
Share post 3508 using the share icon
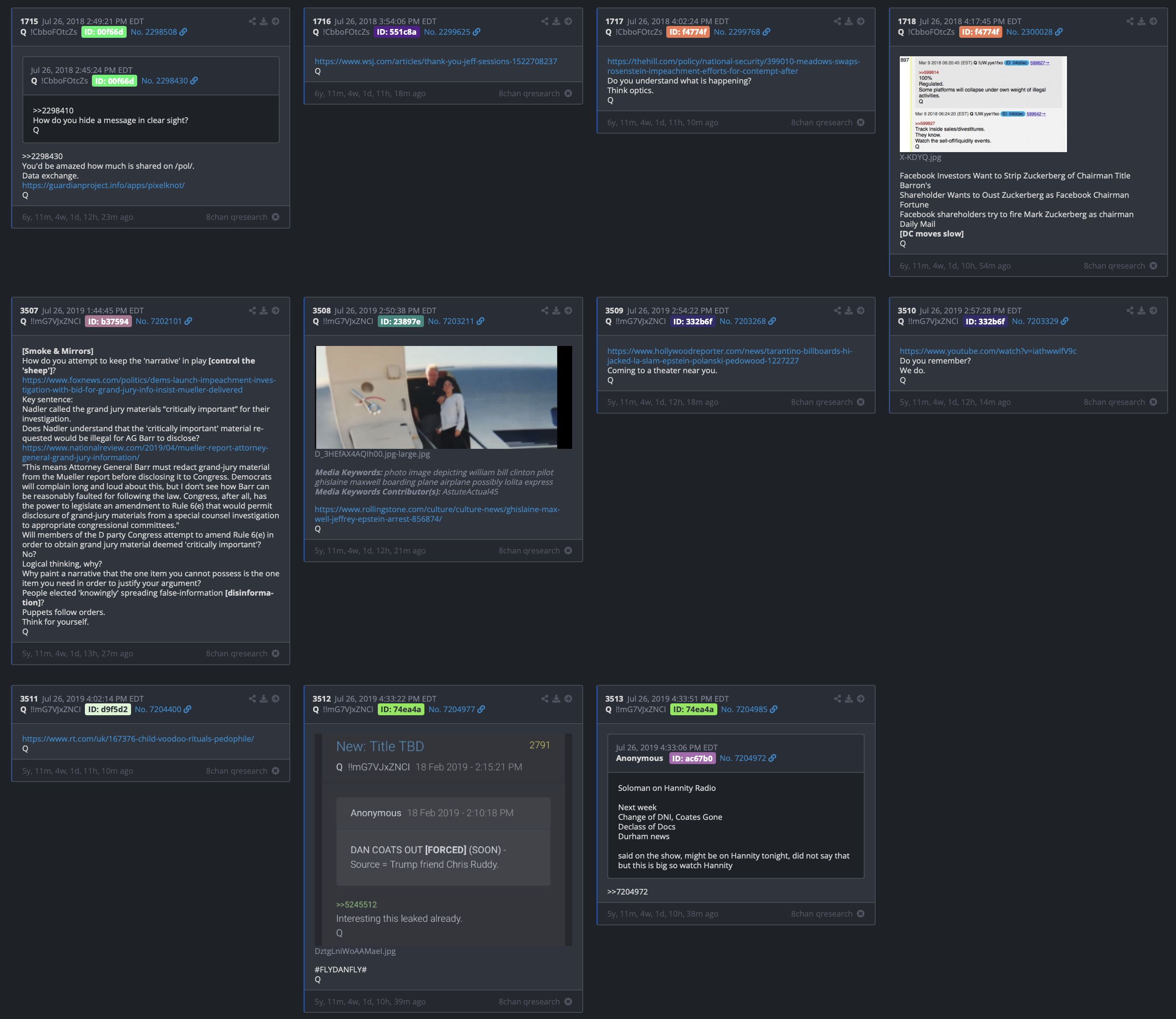[544, 311]
